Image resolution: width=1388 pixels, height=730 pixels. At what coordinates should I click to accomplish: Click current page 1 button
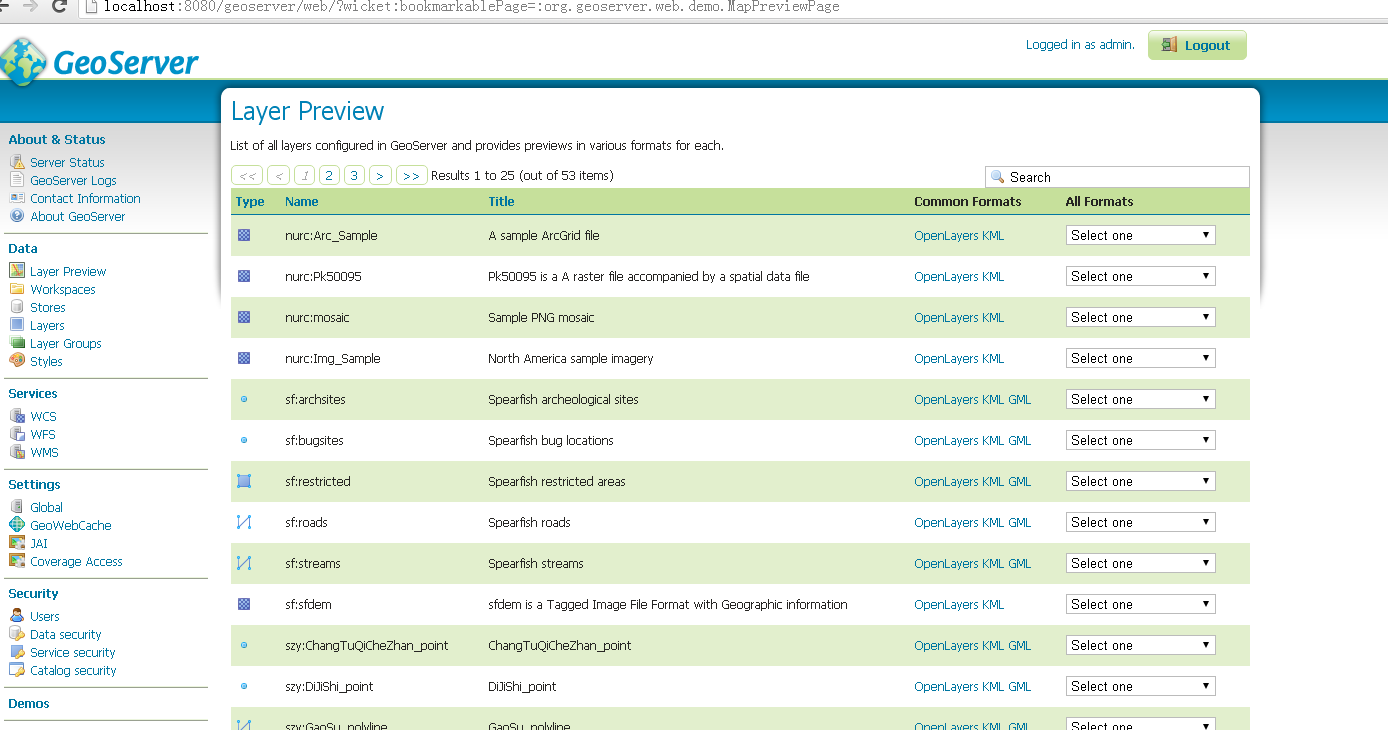(x=304, y=175)
